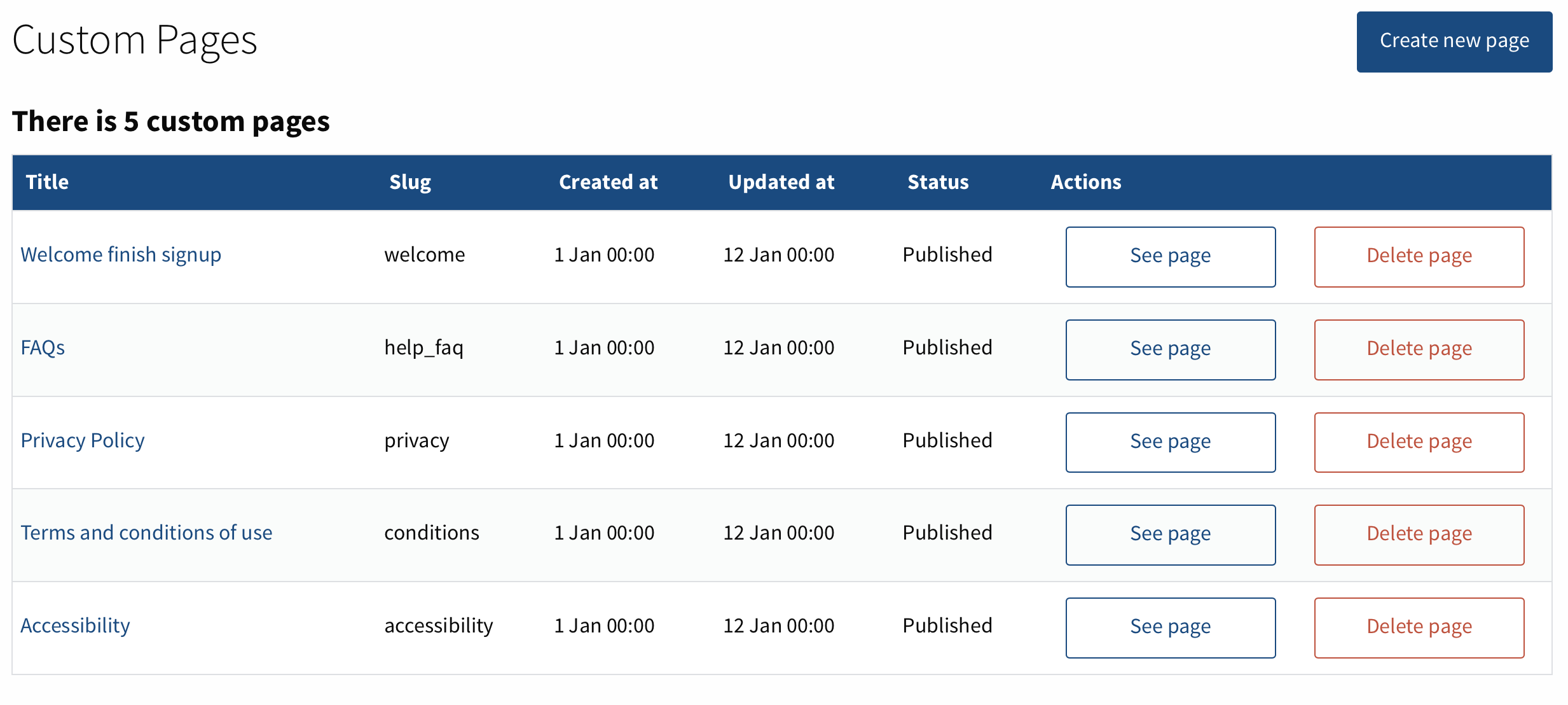Click the Updated at column header
Screen dimensions: 1568x705
click(x=781, y=182)
